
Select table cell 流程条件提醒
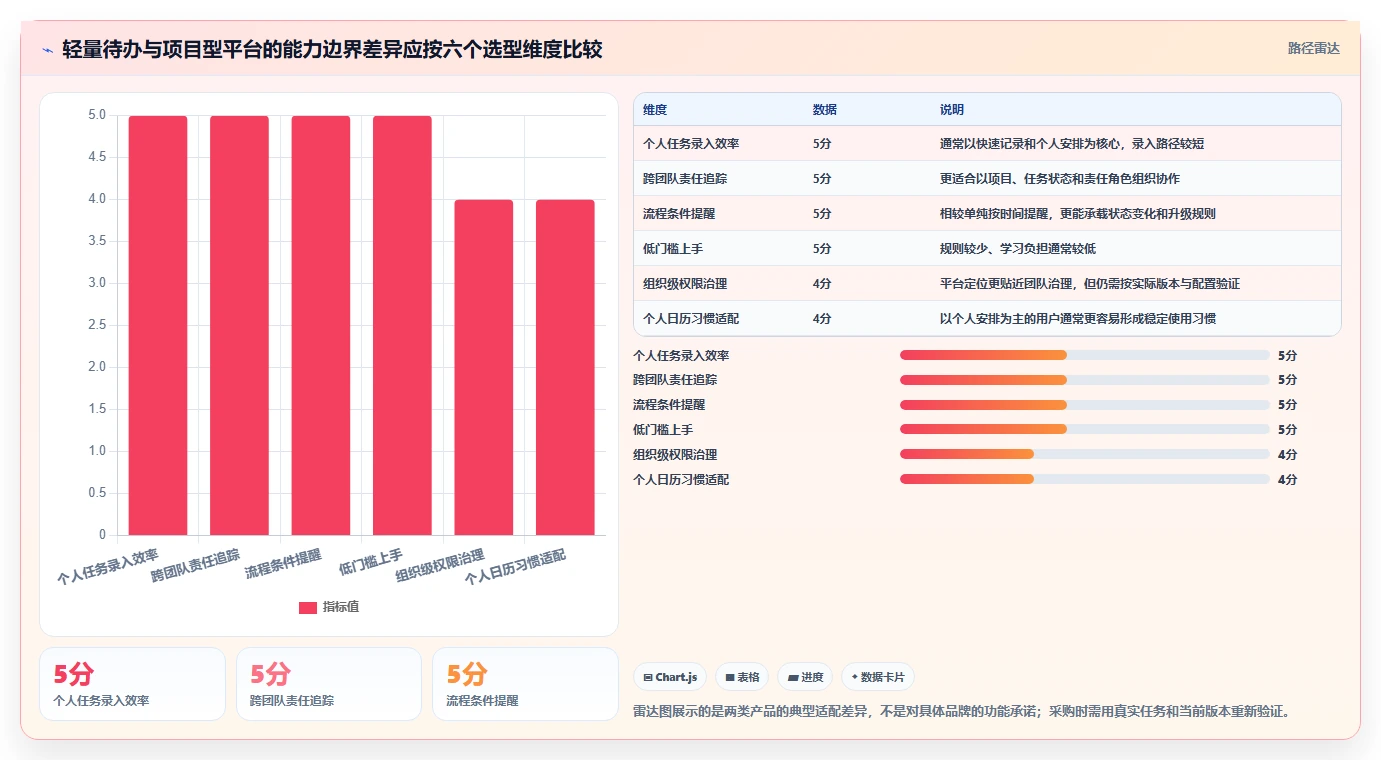679,214
